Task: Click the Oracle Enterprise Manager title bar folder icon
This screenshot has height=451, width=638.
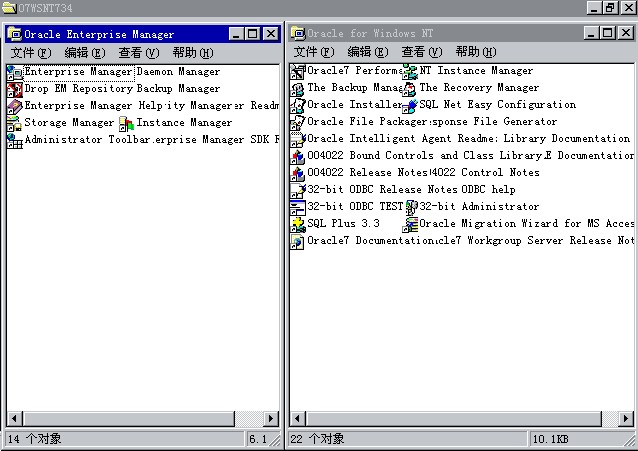Action: [x=15, y=34]
